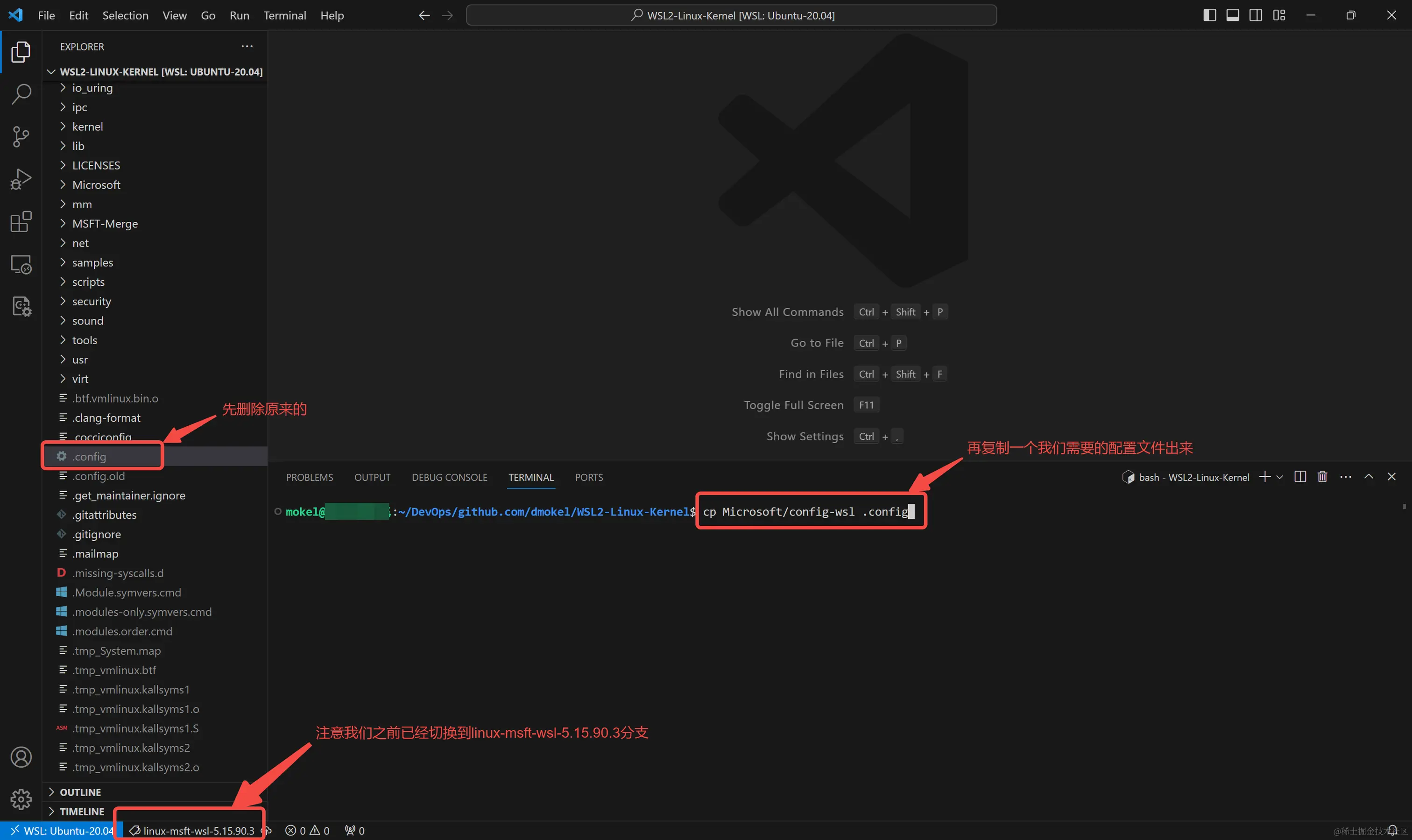Image resolution: width=1412 pixels, height=840 pixels.
Task: Toggle the Panel layout button
Action: tap(1233, 15)
